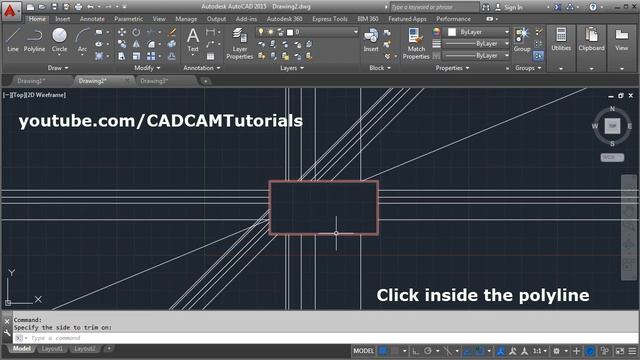Open the layer name dropdown list

(356, 32)
